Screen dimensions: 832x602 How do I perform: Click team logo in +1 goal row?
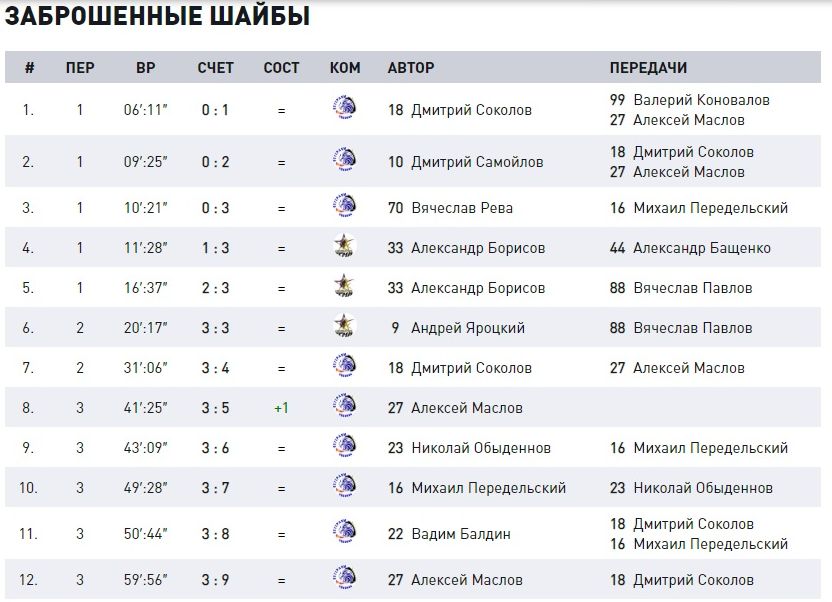click(x=344, y=406)
